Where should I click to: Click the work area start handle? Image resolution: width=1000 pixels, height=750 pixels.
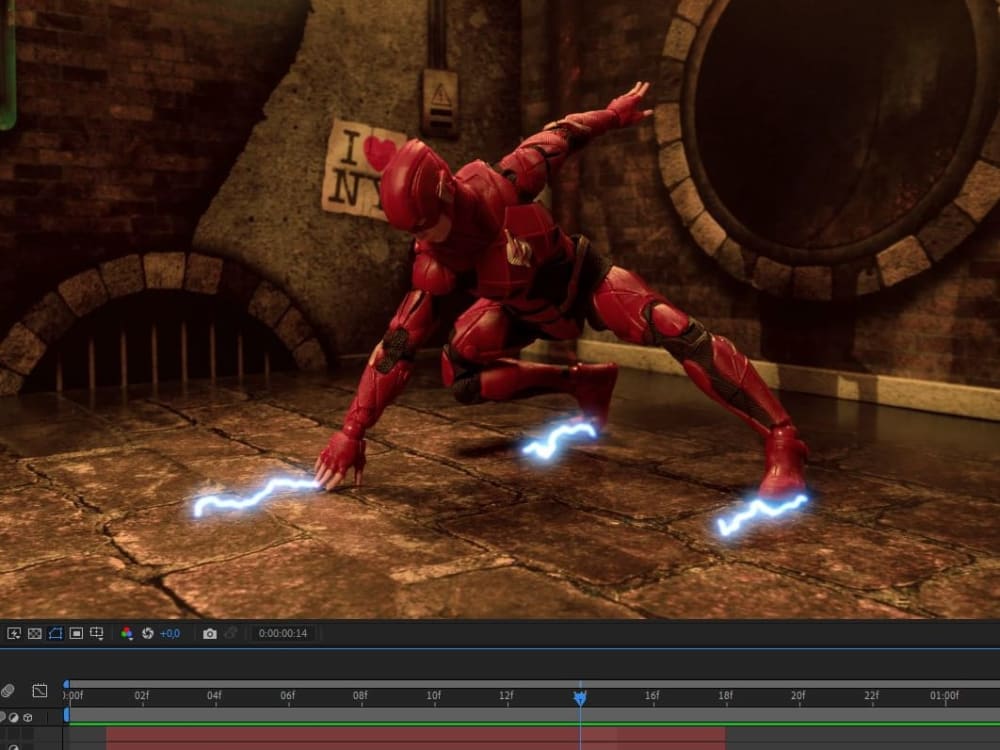(66, 716)
